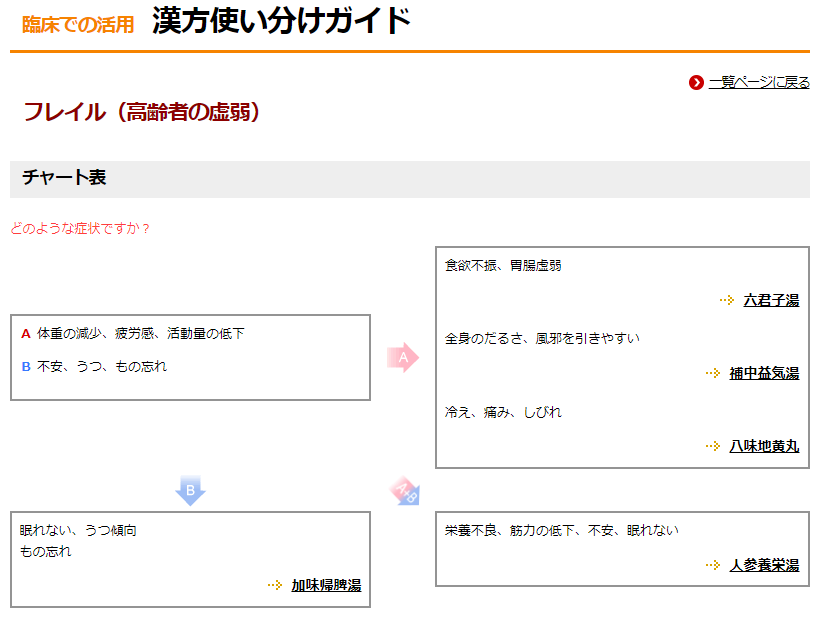
Task: Click the フレイル（高齢者の虚弱） heading
Action: tap(142, 112)
